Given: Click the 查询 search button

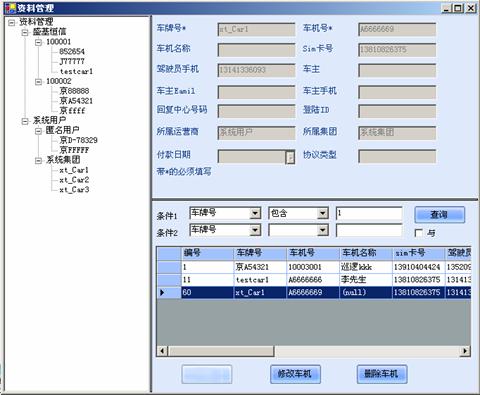Looking at the screenshot, I should [439, 215].
